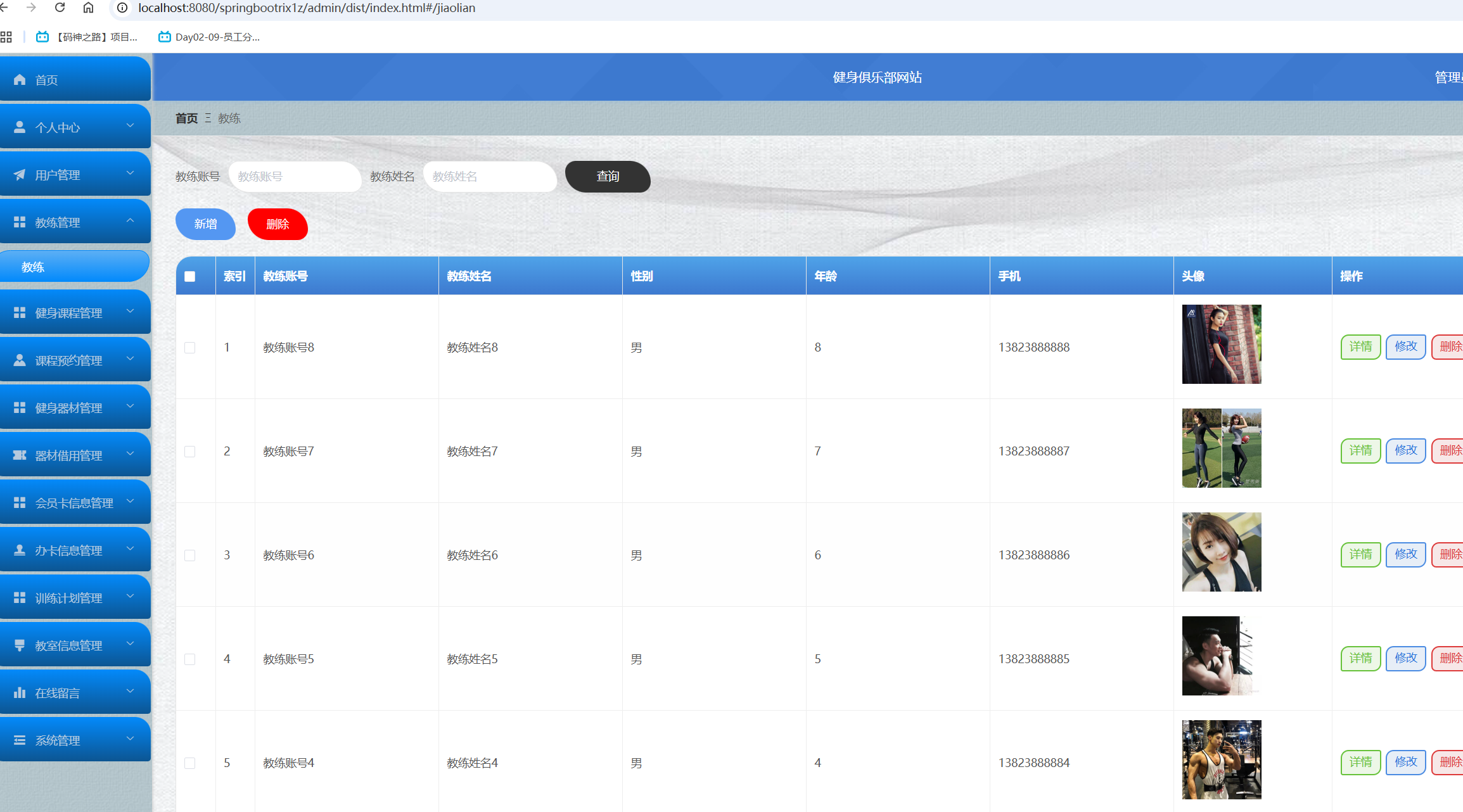The image size is (1463, 812).
Task: Open 办卡信息管理 sidebar menu
Action: 75,550
